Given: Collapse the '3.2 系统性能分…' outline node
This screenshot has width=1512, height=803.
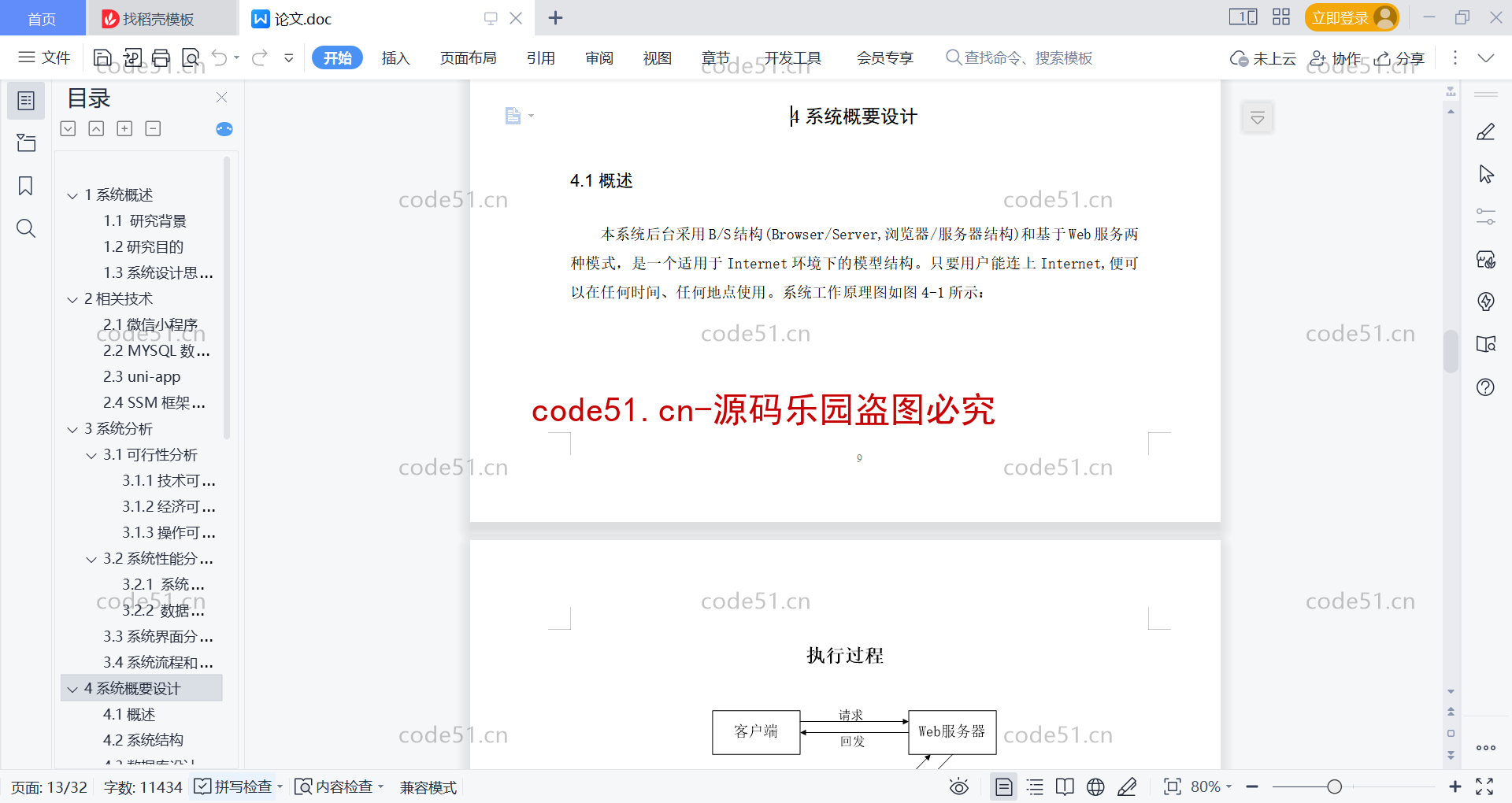Looking at the screenshot, I should pyautogui.click(x=91, y=560).
